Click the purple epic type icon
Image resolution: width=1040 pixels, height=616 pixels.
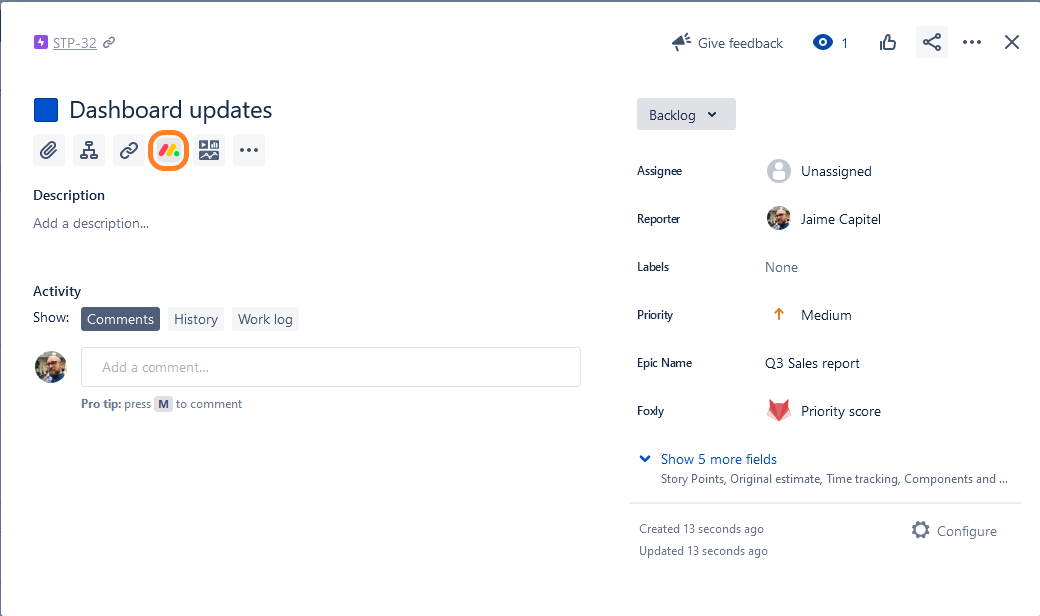click(x=40, y=42)
